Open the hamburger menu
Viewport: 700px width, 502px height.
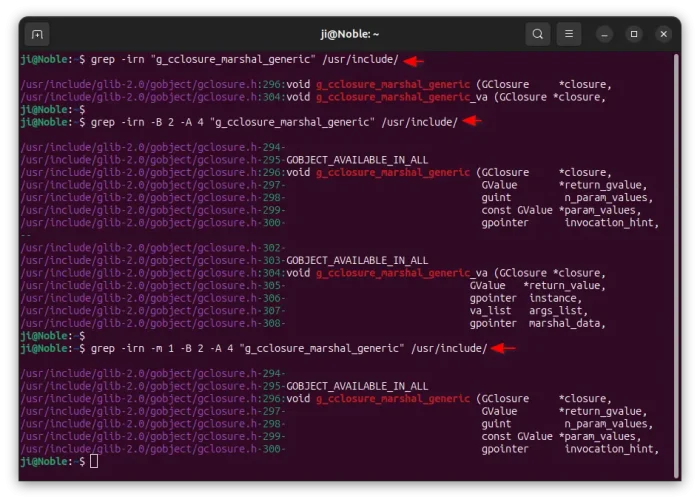point(569,34)
